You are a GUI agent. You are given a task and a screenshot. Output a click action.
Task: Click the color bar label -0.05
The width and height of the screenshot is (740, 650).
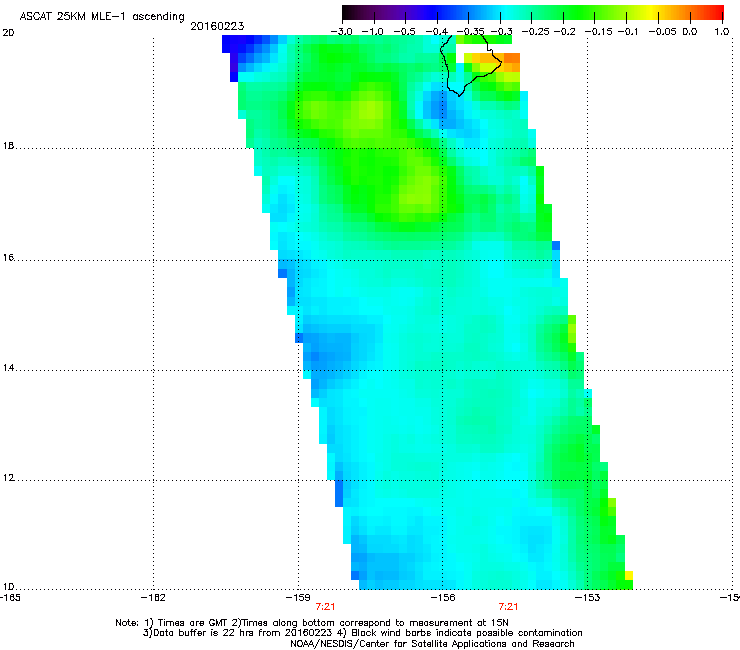663,32
